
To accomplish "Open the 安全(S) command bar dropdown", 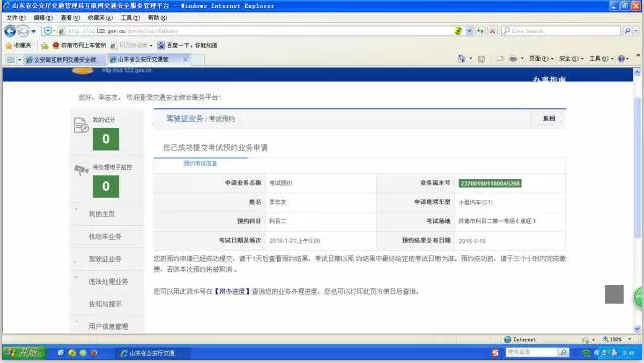I will [571, 59].
